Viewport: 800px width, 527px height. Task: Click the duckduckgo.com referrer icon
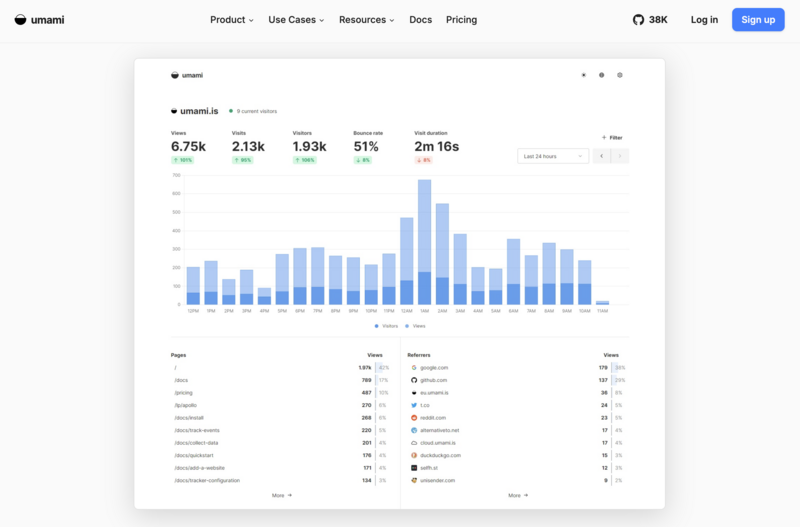414,455
